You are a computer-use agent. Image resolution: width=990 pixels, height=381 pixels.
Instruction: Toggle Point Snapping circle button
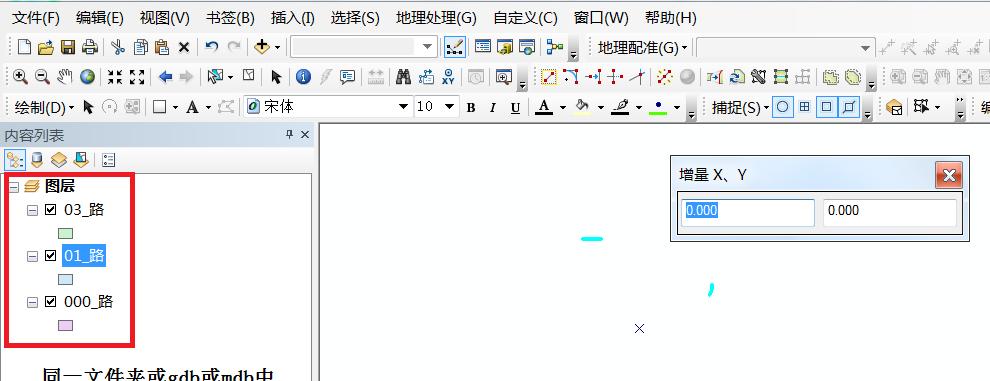click(x=782, y=107)
